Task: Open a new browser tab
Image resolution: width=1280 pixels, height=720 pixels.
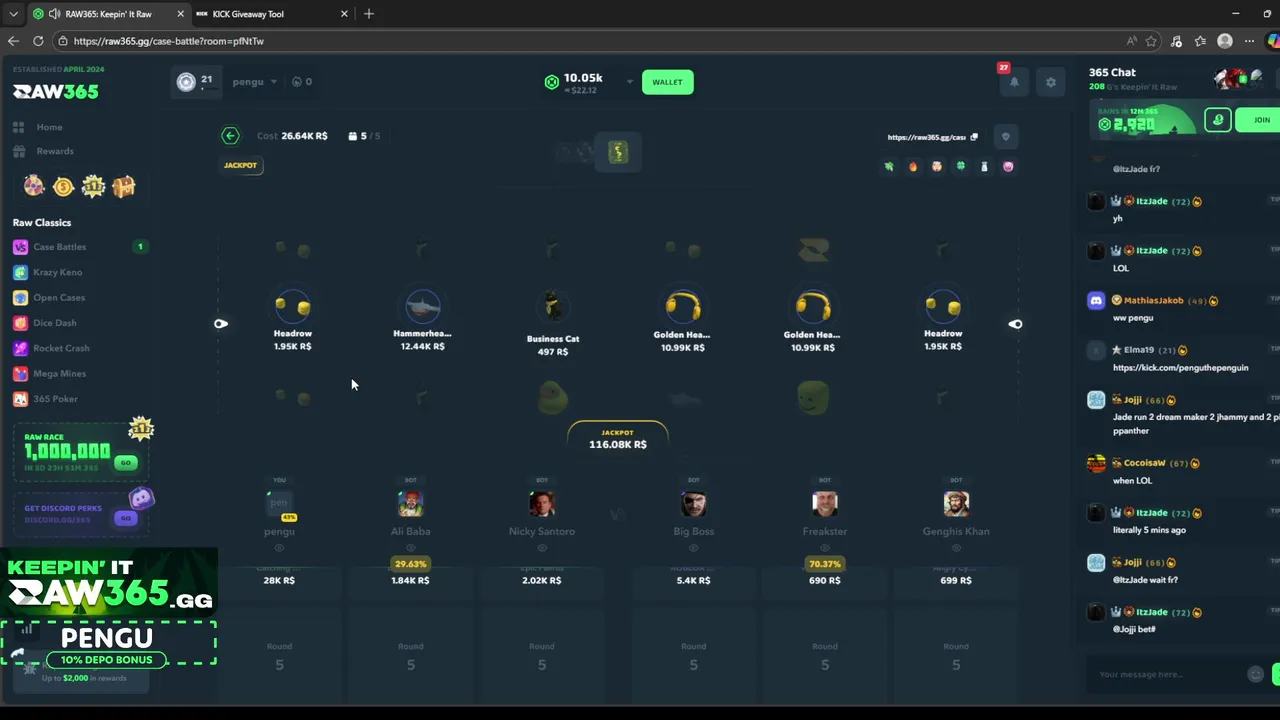Action: pos(369,14)
